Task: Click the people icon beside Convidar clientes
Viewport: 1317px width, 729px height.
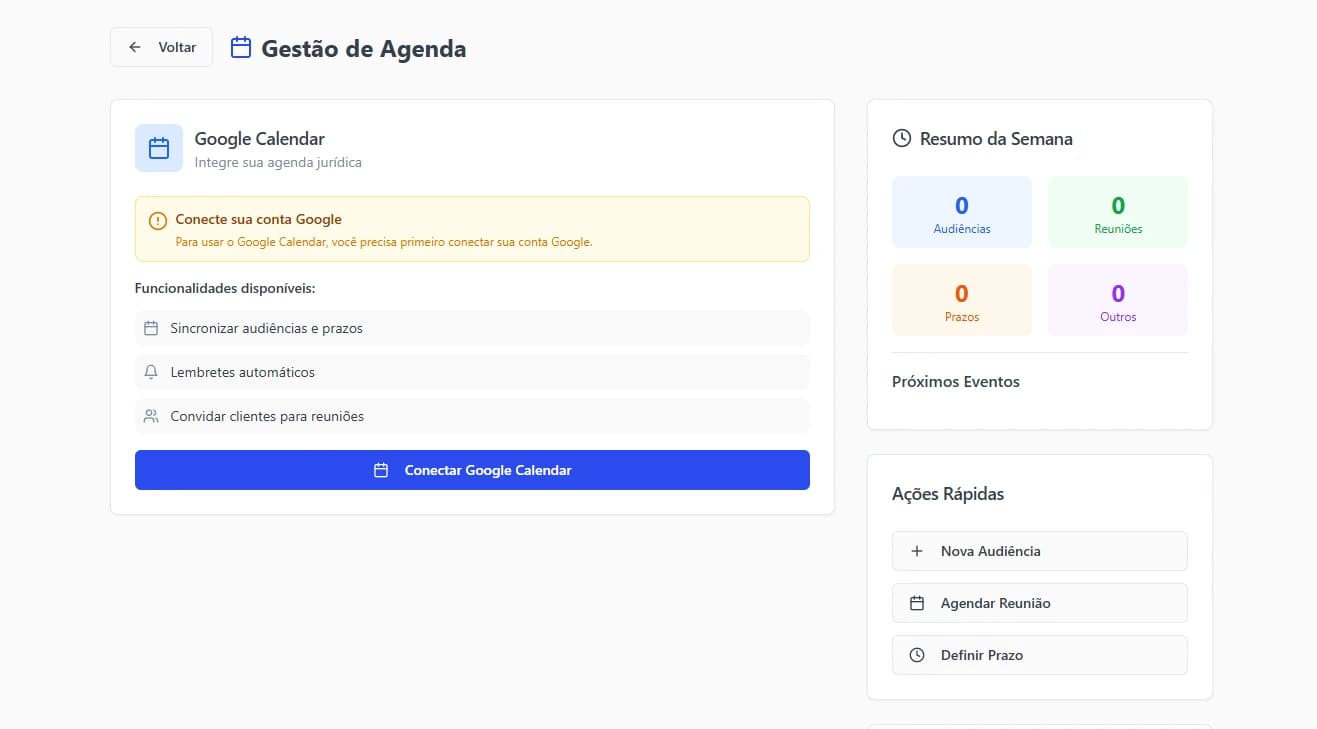Action: [x=151, y=415]
